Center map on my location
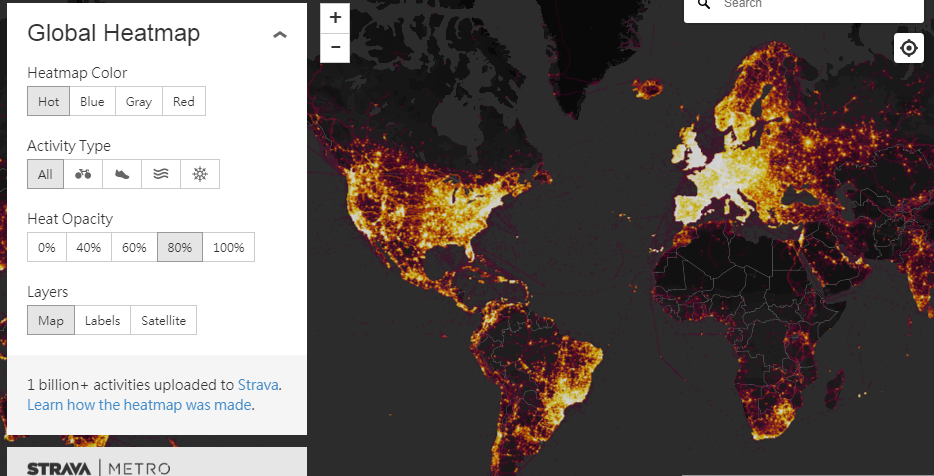The height and width of the screenshot is (476, 934). click(x=909, y=48)
